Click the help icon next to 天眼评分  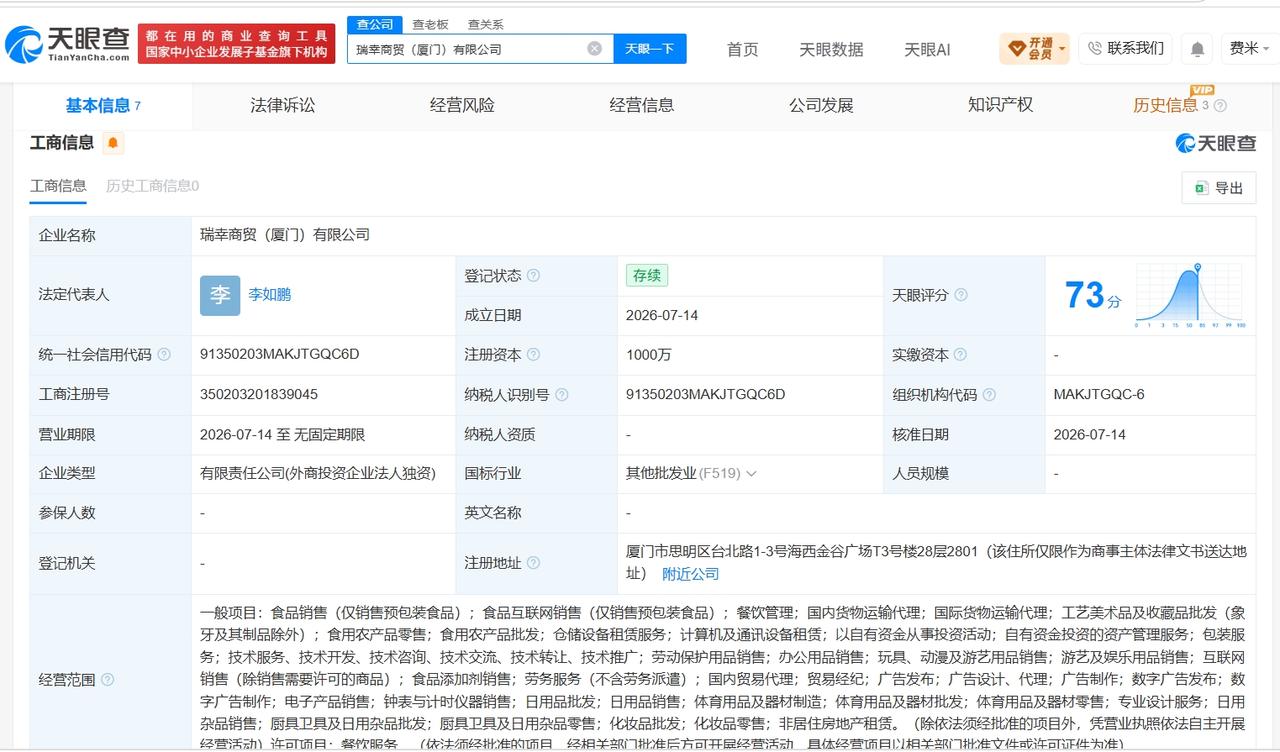pyautogui.click(x=961, y=295)
